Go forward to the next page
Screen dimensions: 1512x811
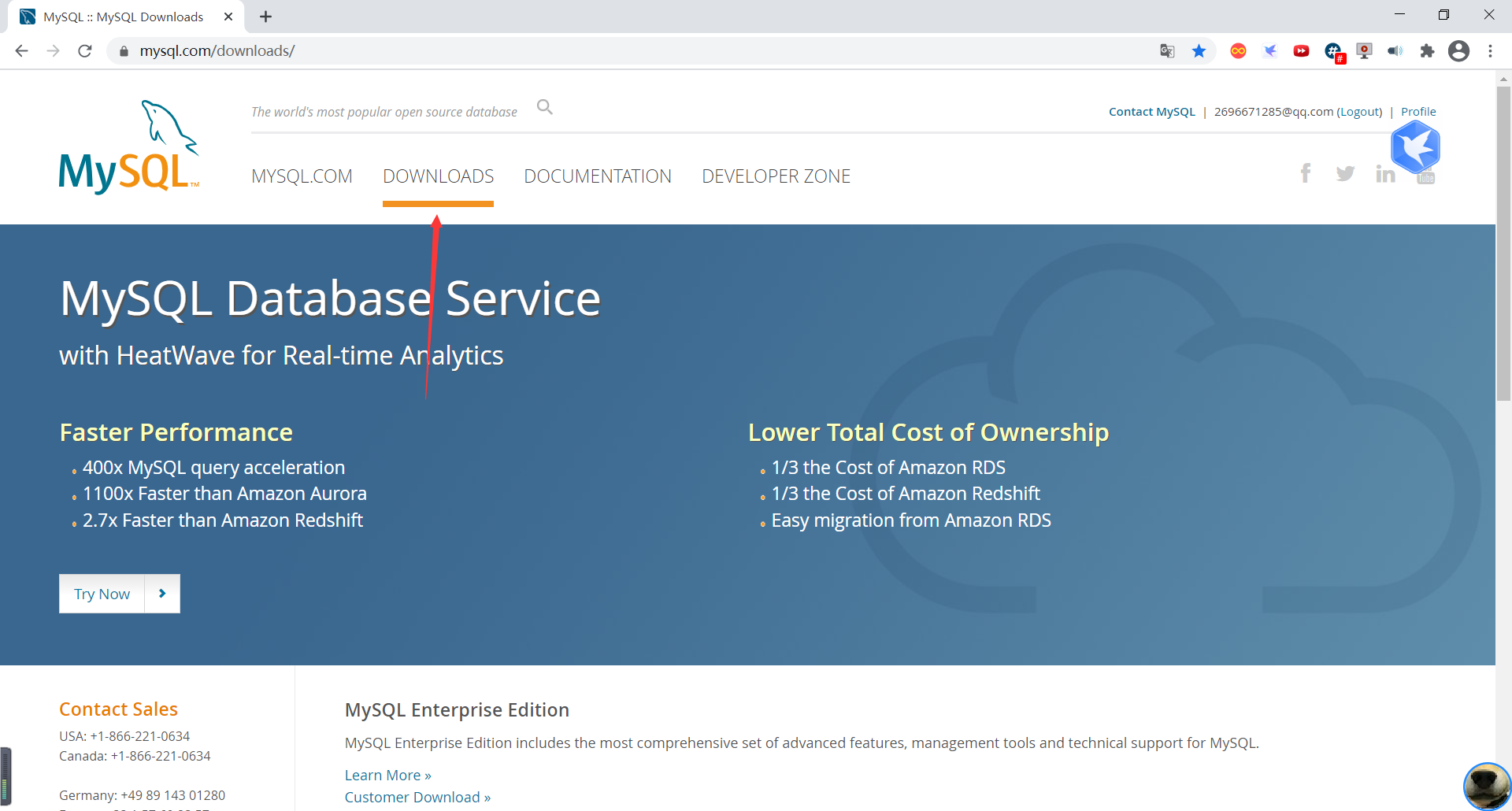tap(54, 51)
